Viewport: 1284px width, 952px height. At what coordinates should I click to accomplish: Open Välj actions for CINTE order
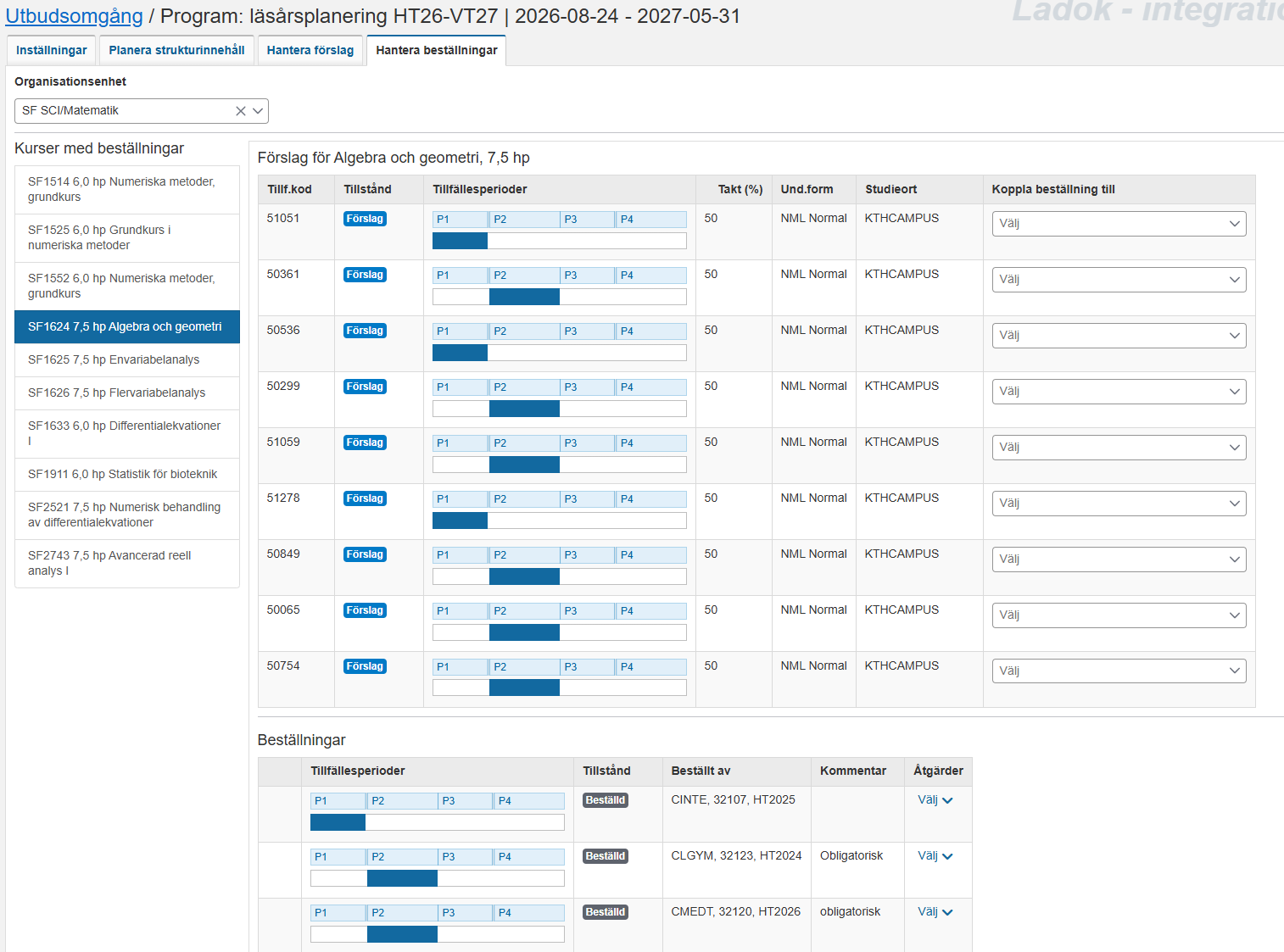click(935, 800)
